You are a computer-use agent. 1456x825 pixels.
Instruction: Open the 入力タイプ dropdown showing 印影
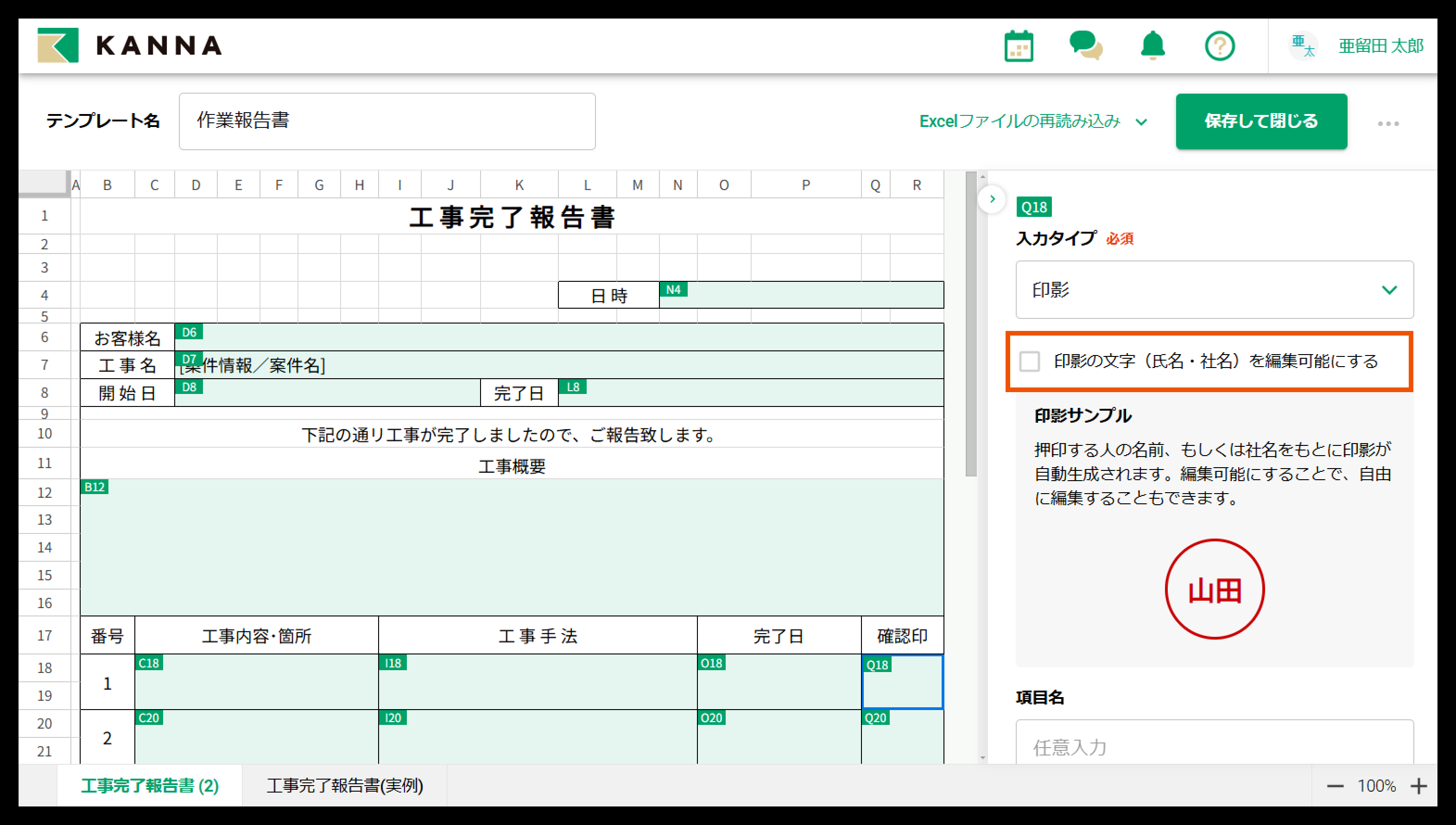(x=1214, y=290)
